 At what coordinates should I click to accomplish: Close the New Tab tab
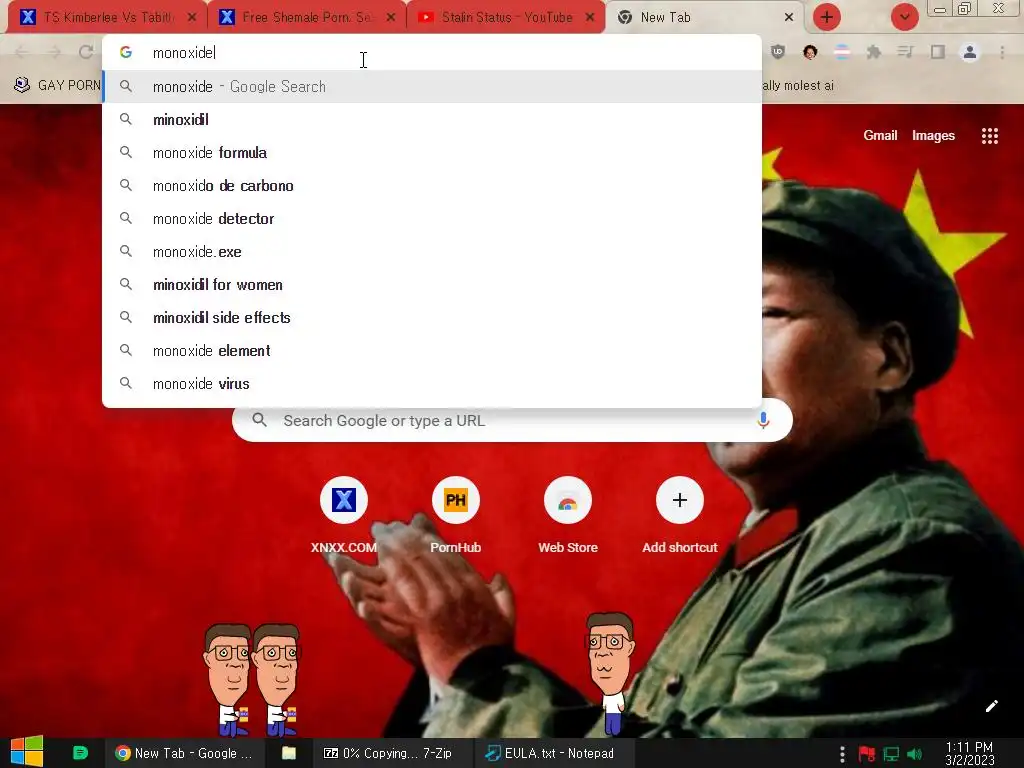coord(789,18)
